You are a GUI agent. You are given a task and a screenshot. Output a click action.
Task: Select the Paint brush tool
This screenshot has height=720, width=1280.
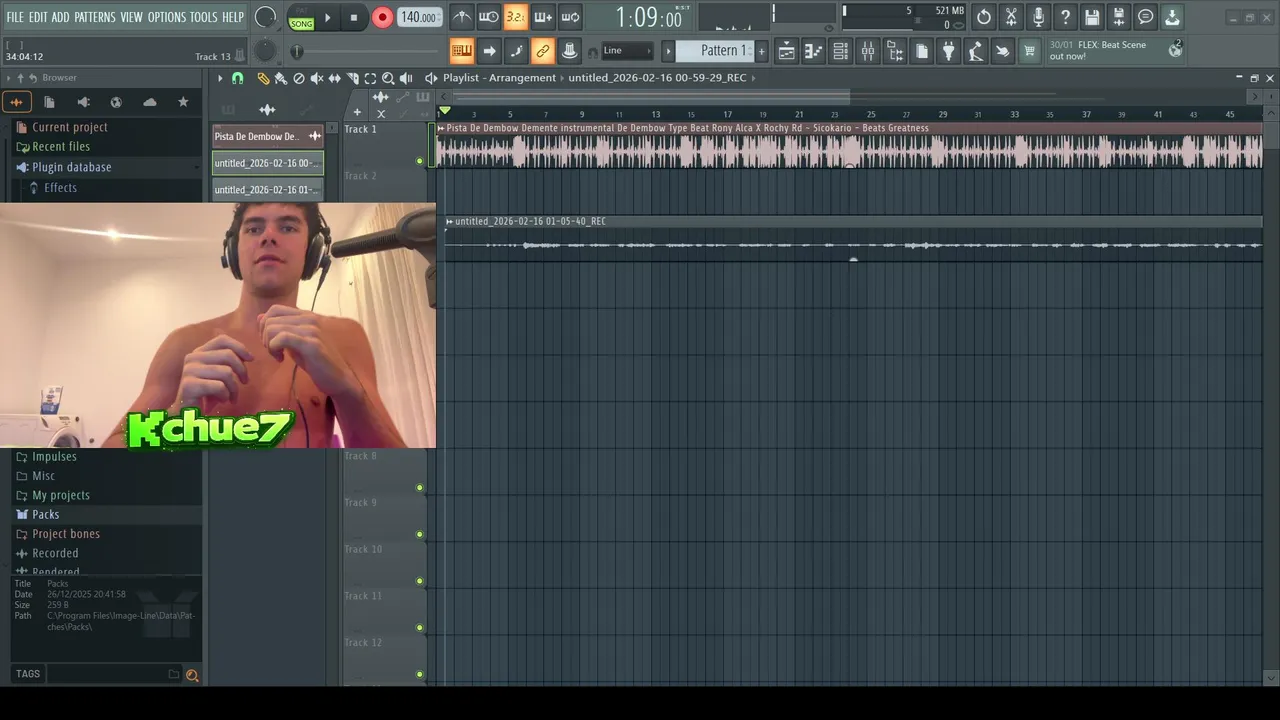point(281,78)
